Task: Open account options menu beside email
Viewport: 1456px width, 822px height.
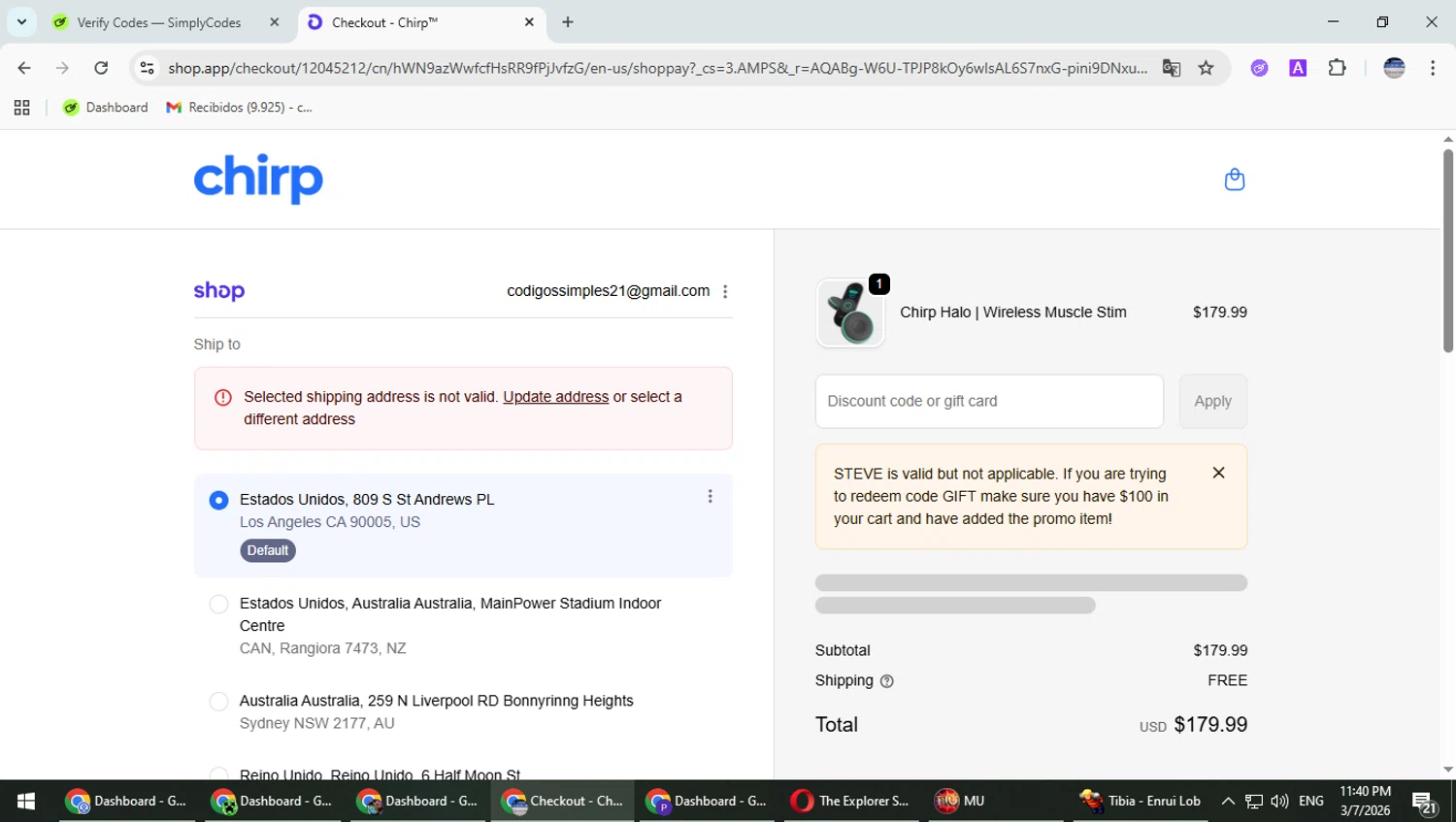Action: pos(725,292)
